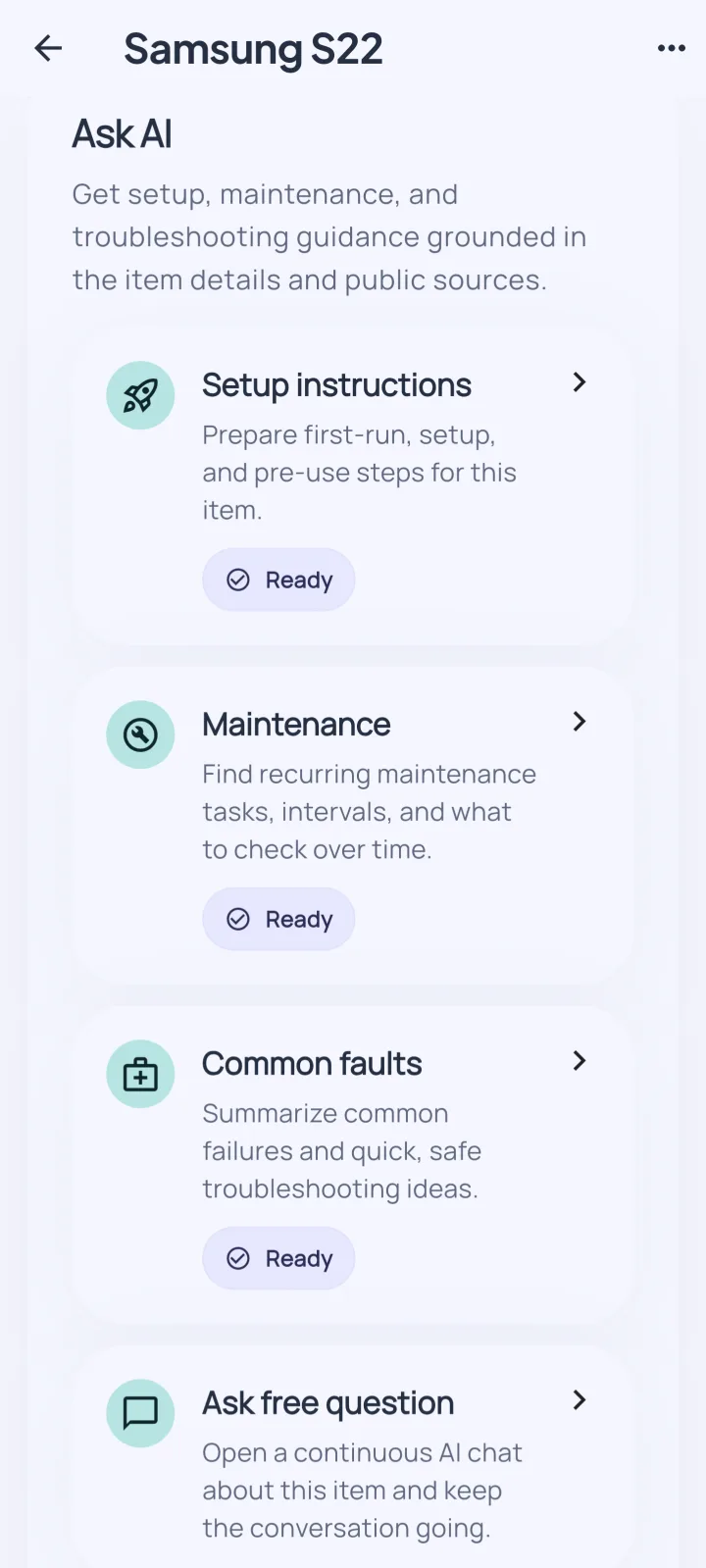Click the Ready status pill under Setup instructions
The width and height of the screenshot is (706, 1568).
(x=278, y=580)
